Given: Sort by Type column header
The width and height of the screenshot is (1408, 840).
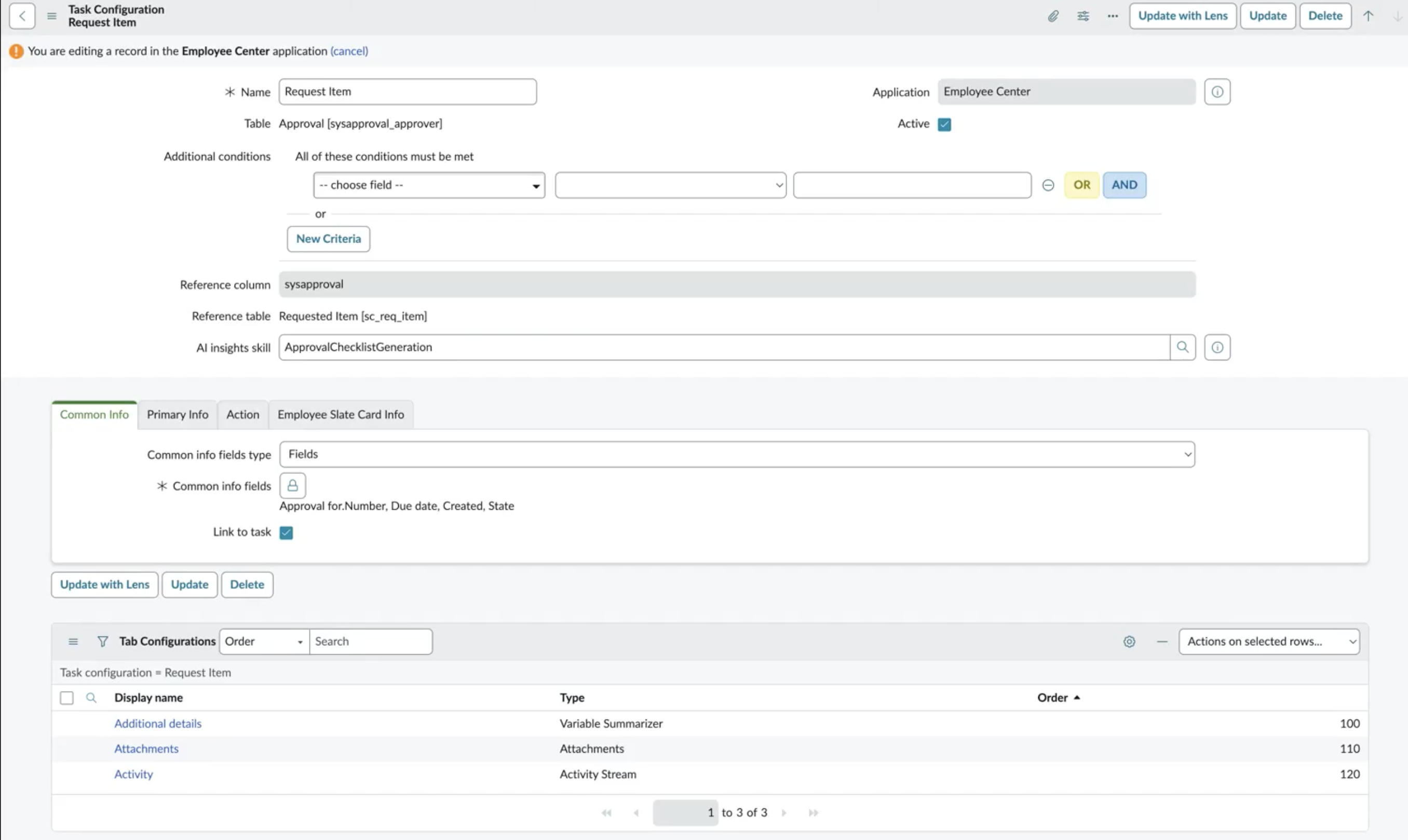Looking at the screenshot, I should (x=572, y=697).
